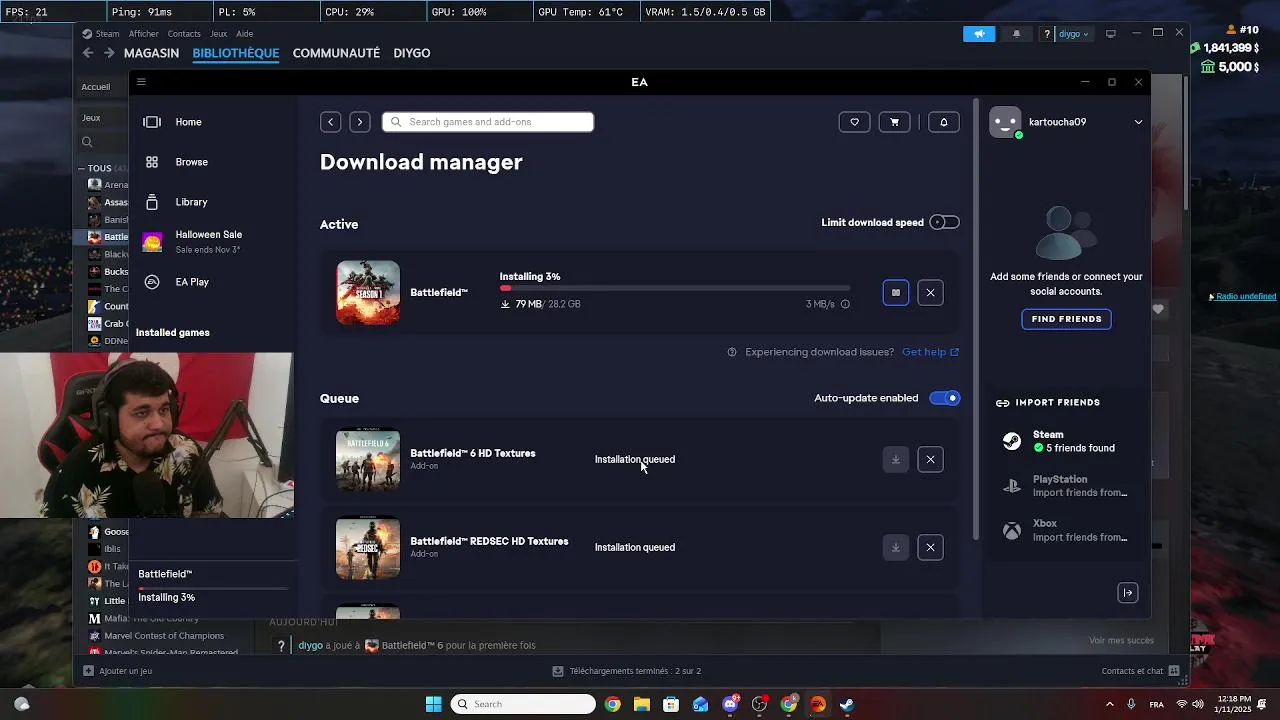Switch to Steam from the taskbar
This screenshot has width=1280, height=720.
(x=847, y=704)
